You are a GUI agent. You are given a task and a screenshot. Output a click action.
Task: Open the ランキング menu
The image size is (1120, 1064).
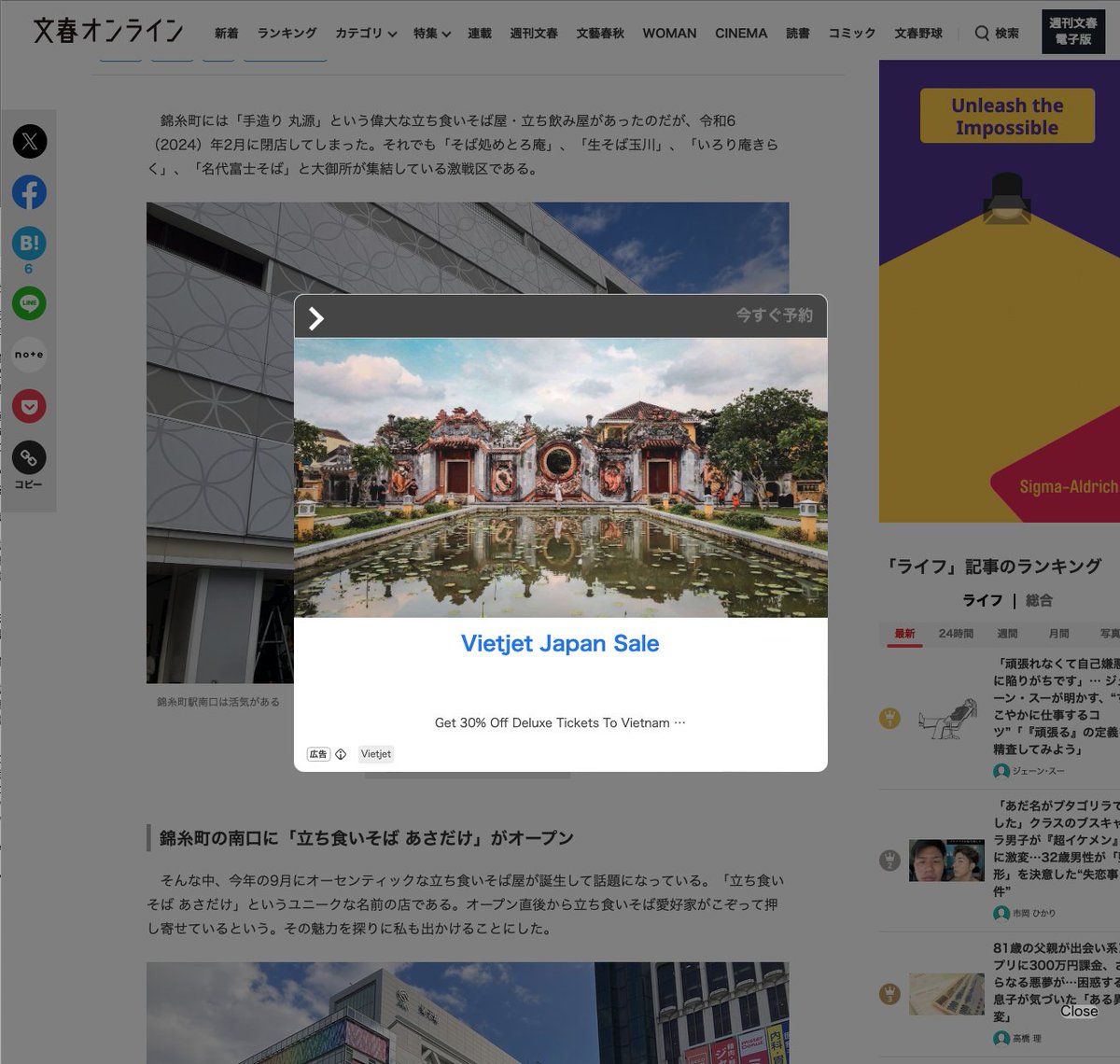click(x=286, y=33)
